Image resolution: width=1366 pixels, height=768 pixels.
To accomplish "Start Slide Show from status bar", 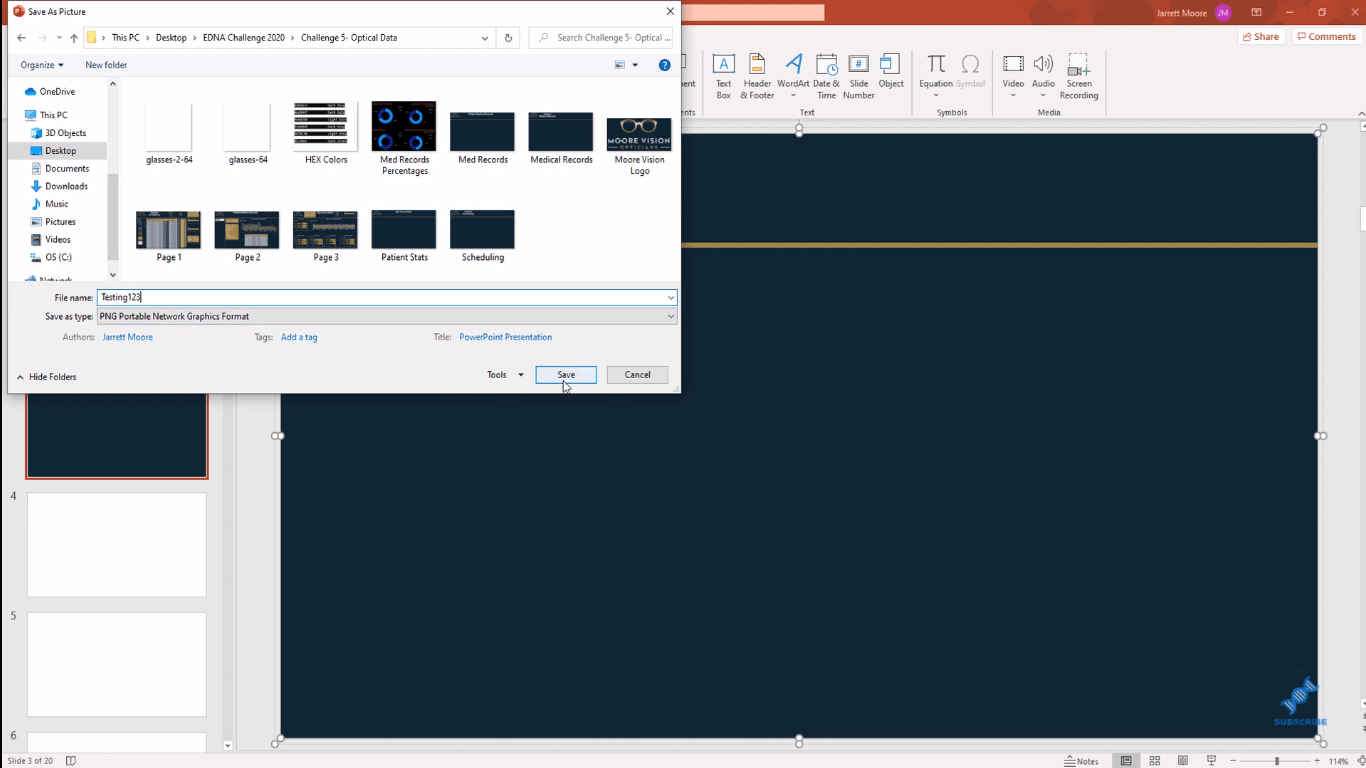I will click(x=1211, y=761).
